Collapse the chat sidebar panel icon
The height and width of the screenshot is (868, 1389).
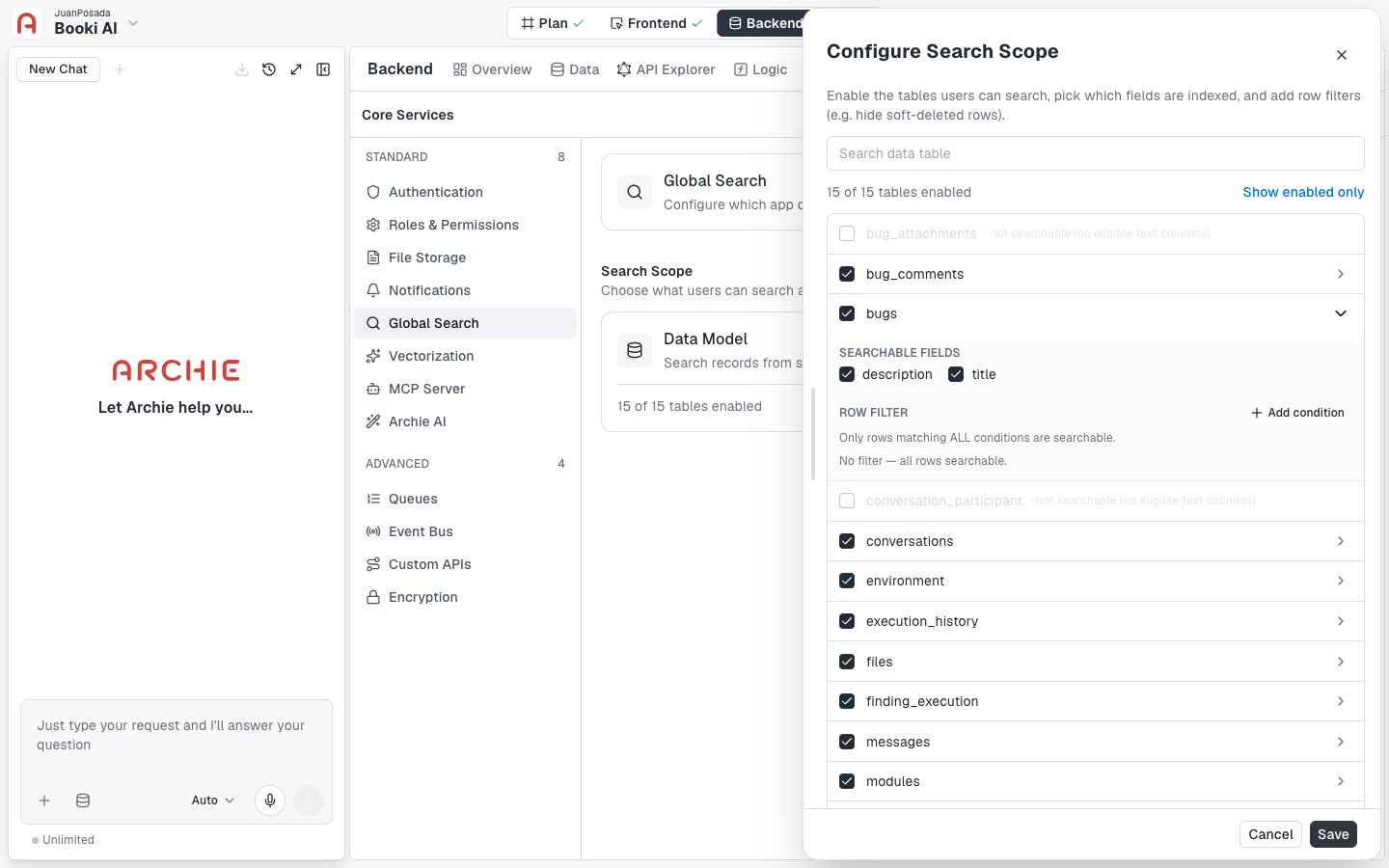point(323,69)
